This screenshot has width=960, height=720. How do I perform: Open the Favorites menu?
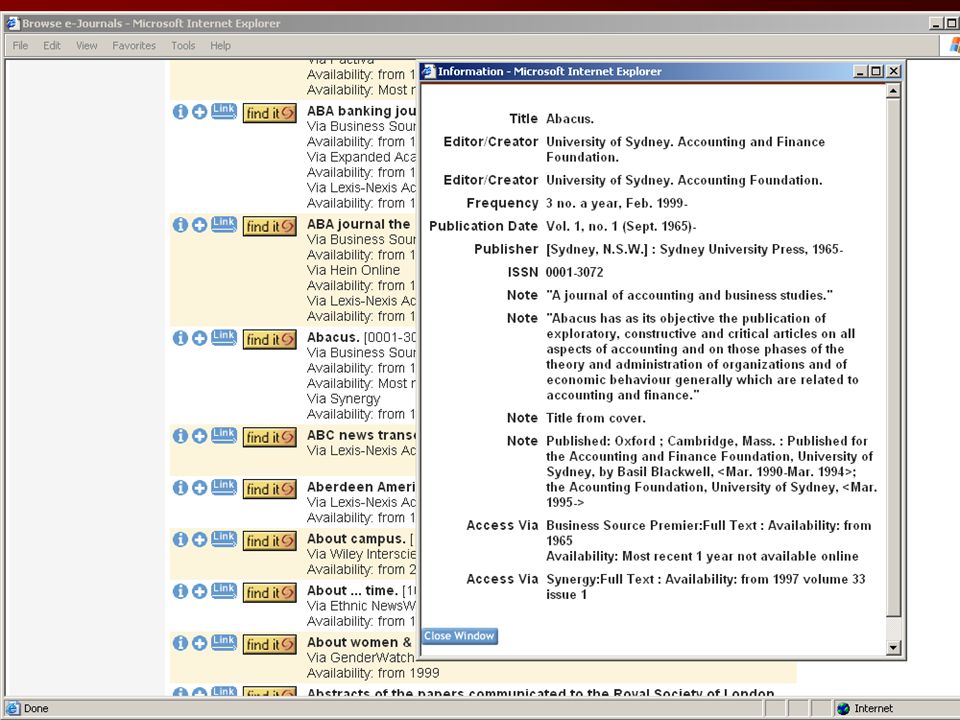tap(134, 45)
